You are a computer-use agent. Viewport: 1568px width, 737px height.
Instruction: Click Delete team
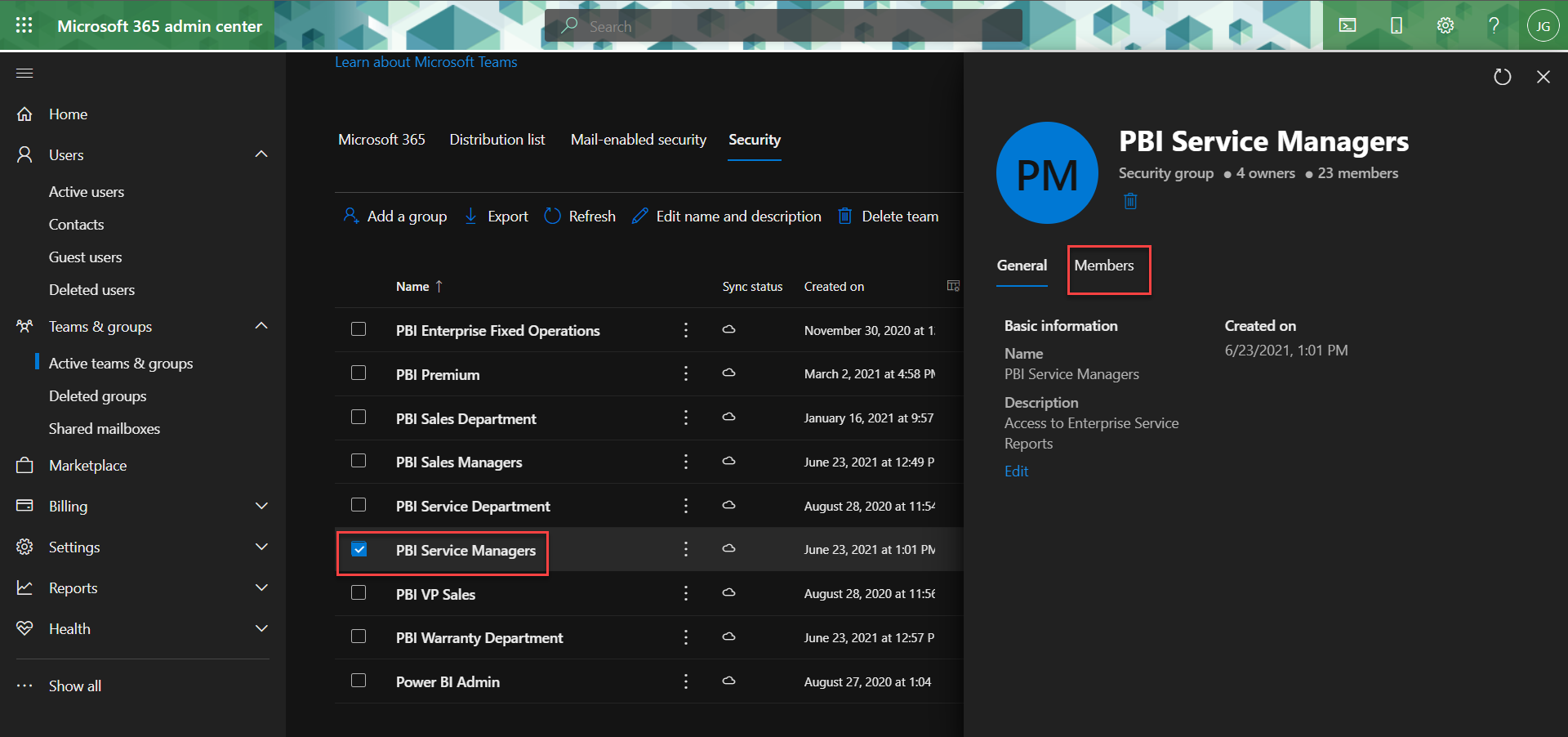(x=889, y=217)
